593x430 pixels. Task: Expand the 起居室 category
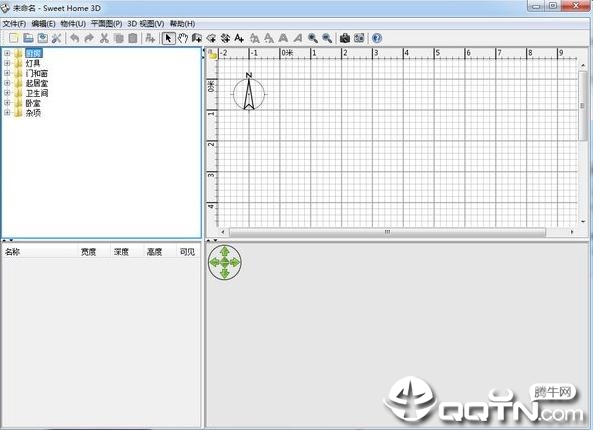[x=7, y=83]
